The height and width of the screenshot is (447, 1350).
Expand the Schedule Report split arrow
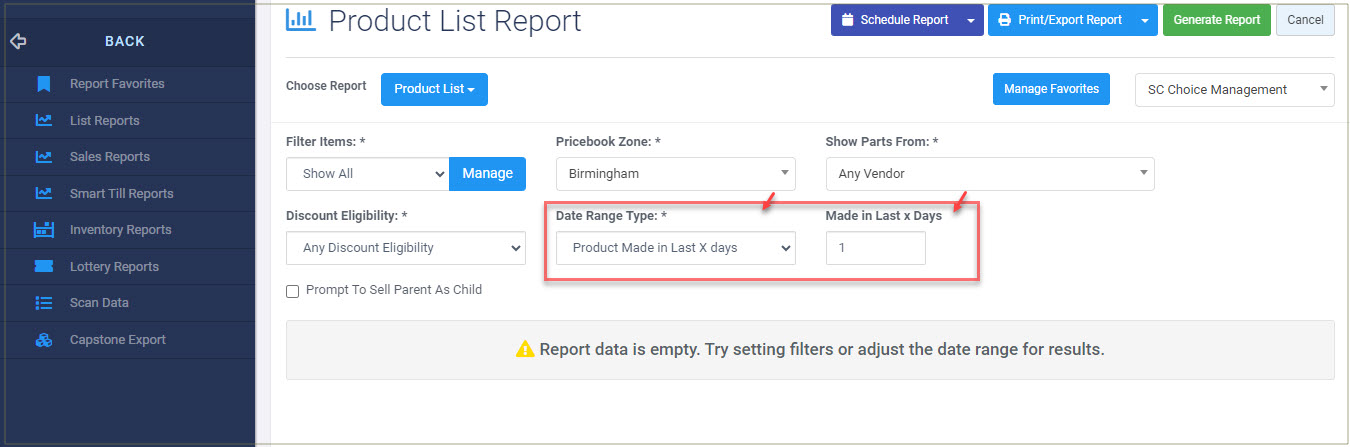click(x=971, y=20)
